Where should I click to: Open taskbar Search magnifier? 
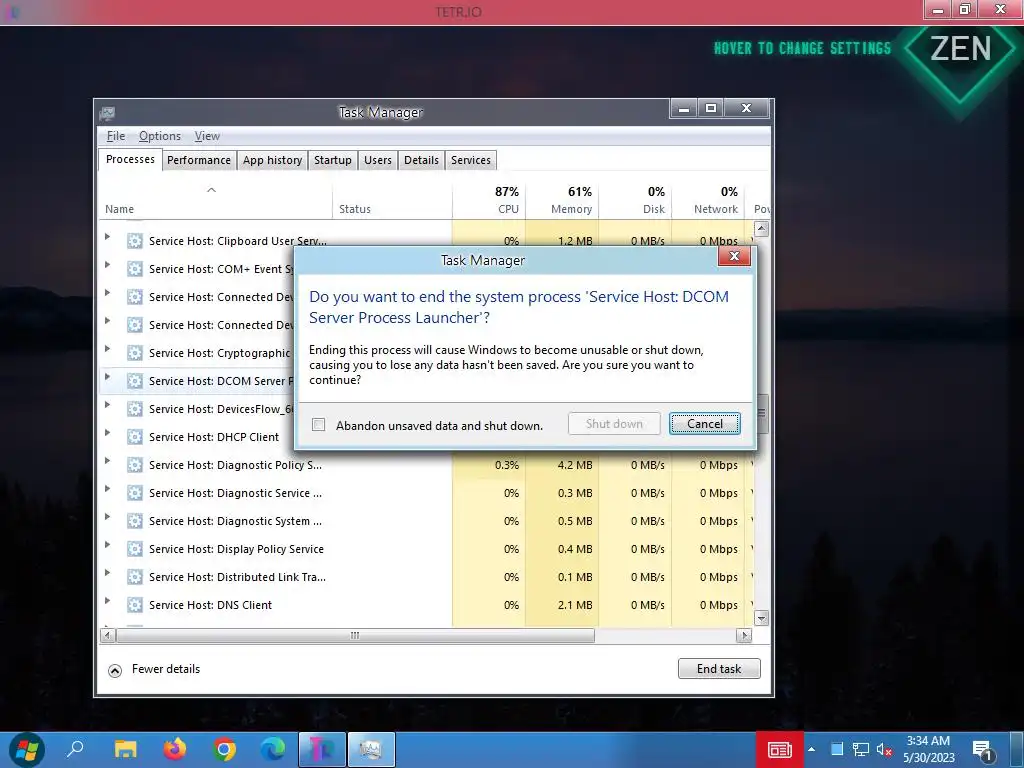click(75, 749)
